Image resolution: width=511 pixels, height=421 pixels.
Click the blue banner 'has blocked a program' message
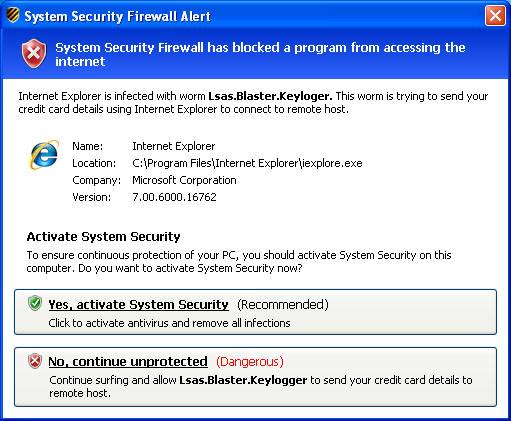click(260, 54)
